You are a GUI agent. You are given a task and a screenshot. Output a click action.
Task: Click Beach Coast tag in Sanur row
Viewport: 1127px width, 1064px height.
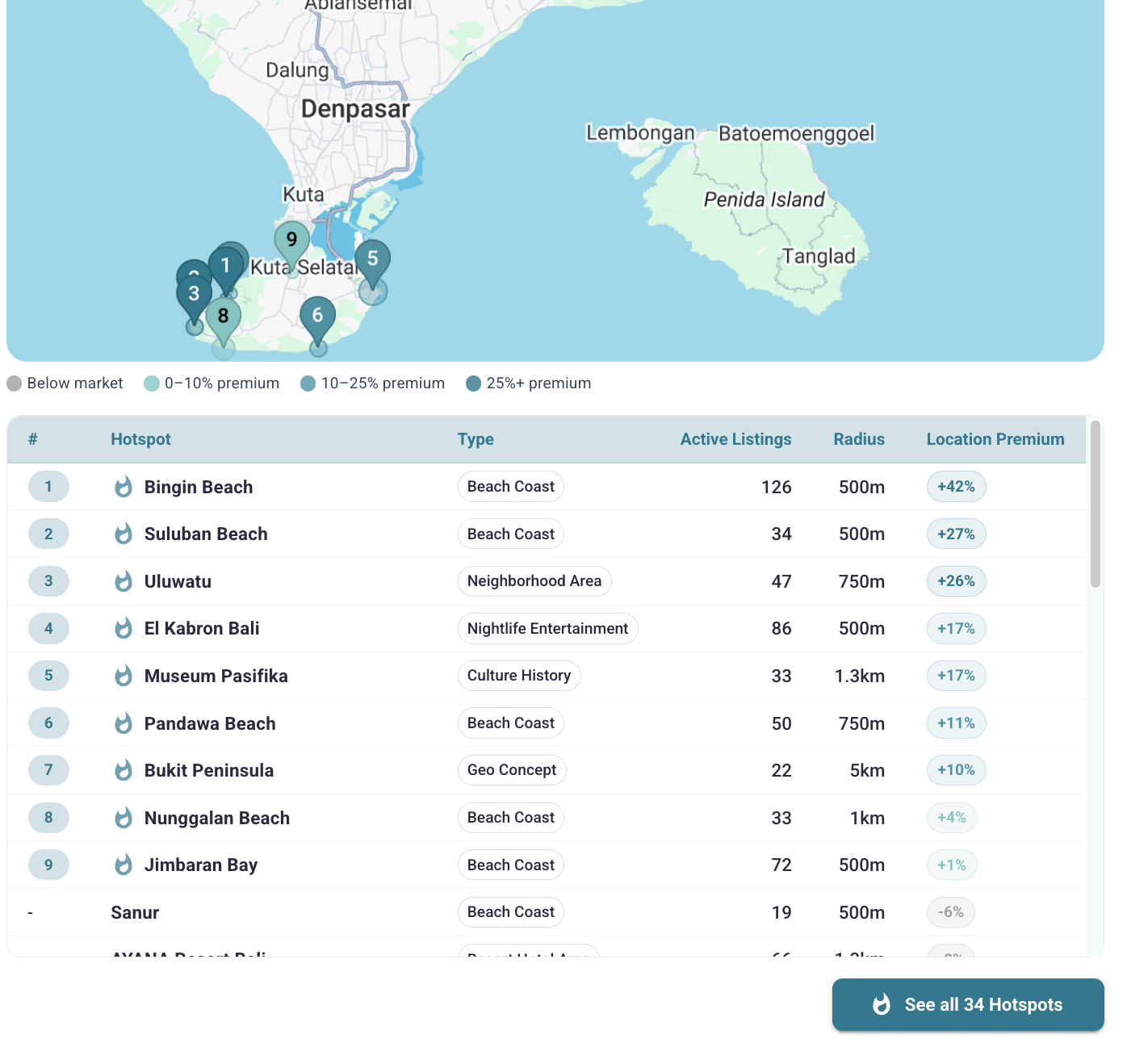pos(511,912)
